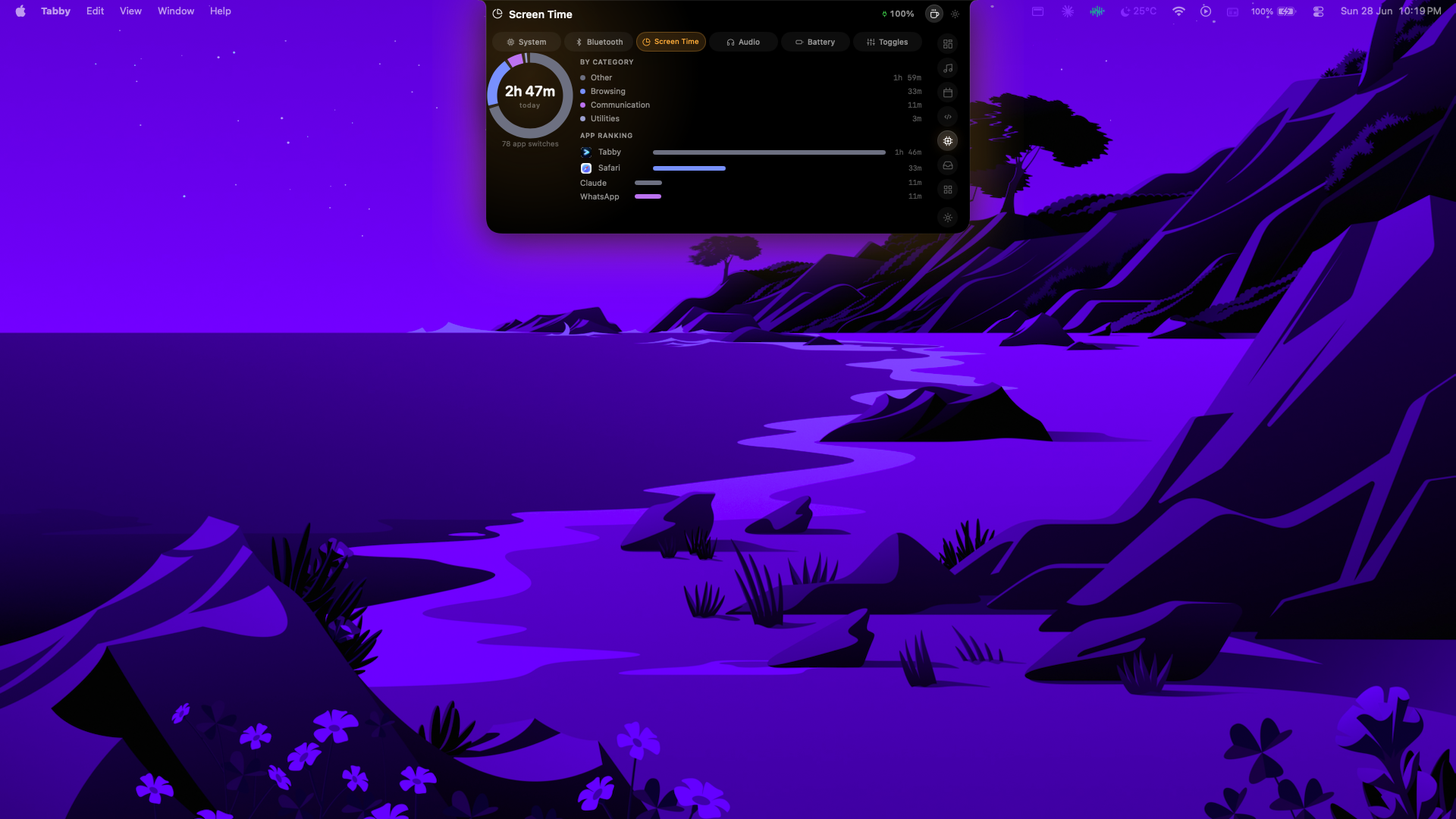Screen dimensions: 1456x819
Task: Click the sun icon beside the coffee cup
Action: tap(955, 14)
